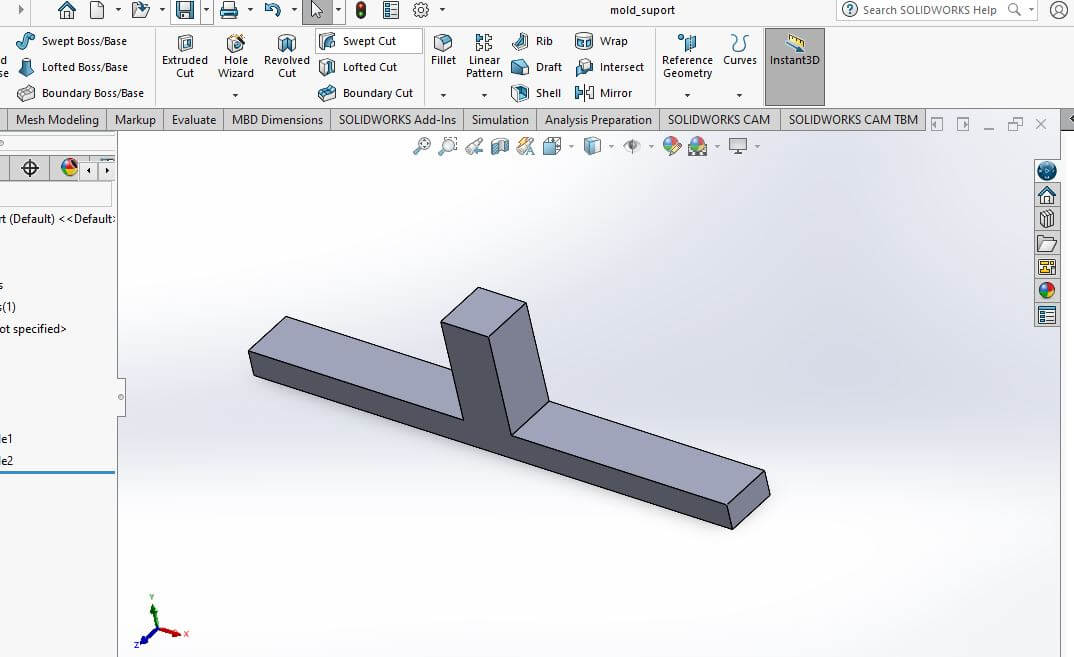Click Zoom to Fit in view toolbar
1074x657 pixels.
pos(422,146)
